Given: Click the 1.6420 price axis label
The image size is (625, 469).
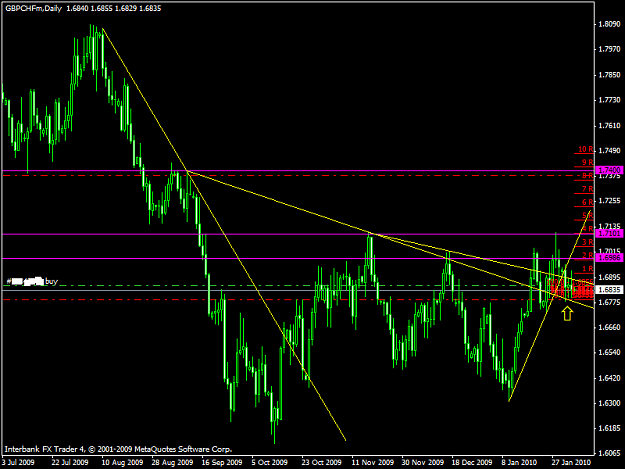Looking at the screenshot, I should pyautogui.click(x=609, y=378).
